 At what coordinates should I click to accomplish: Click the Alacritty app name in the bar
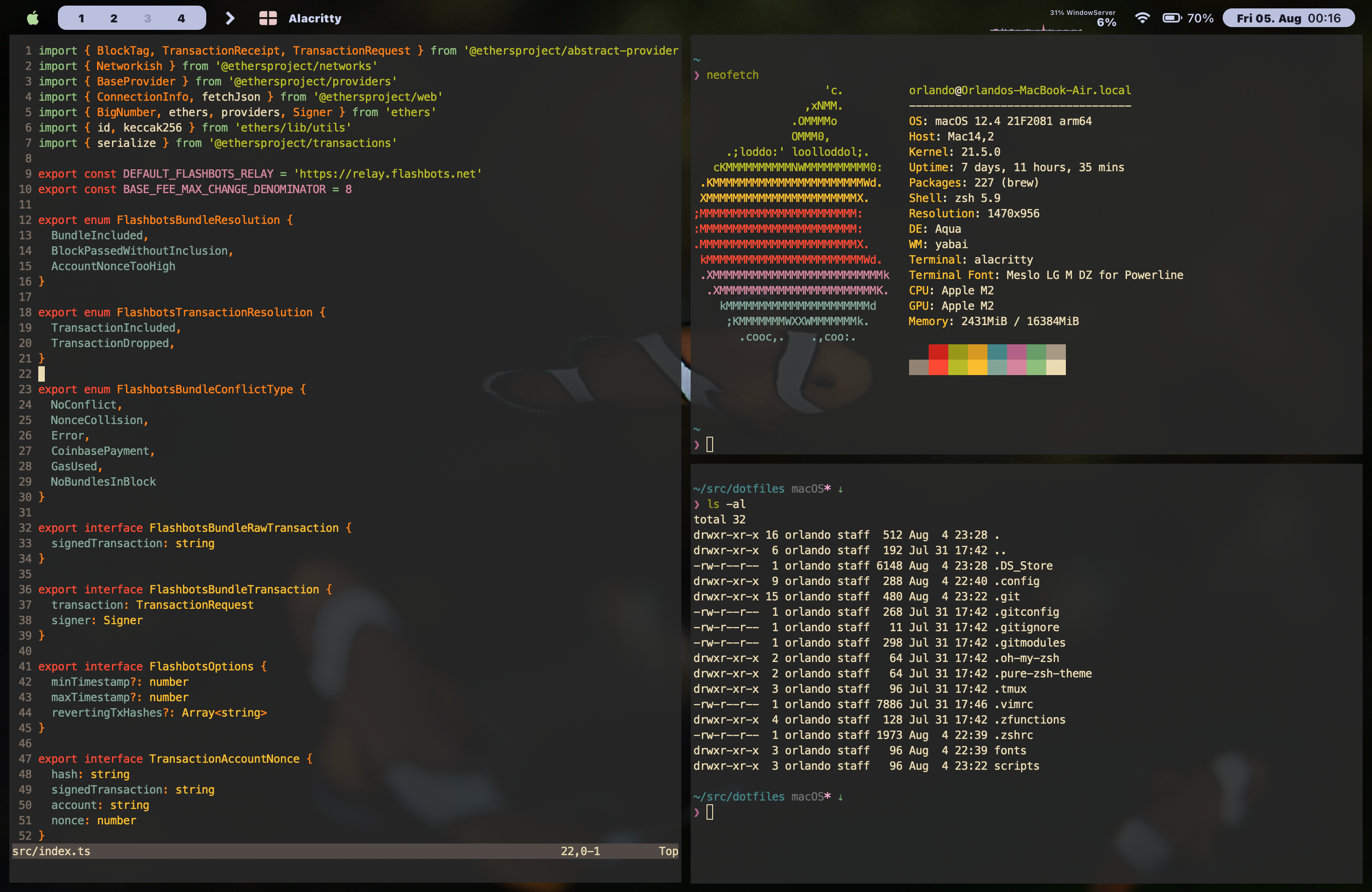(x=315, y=19)
